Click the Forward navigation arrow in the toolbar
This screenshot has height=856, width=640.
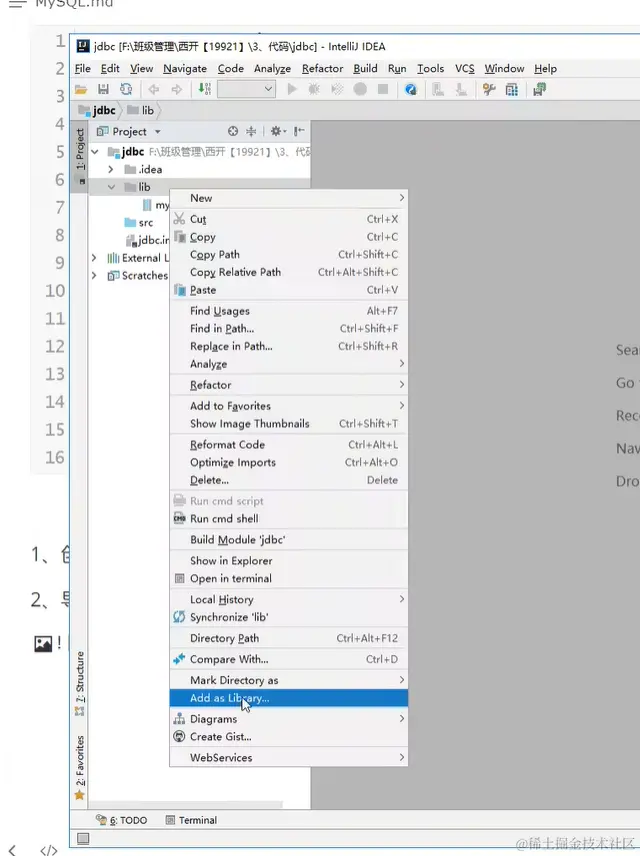point(176,90)
